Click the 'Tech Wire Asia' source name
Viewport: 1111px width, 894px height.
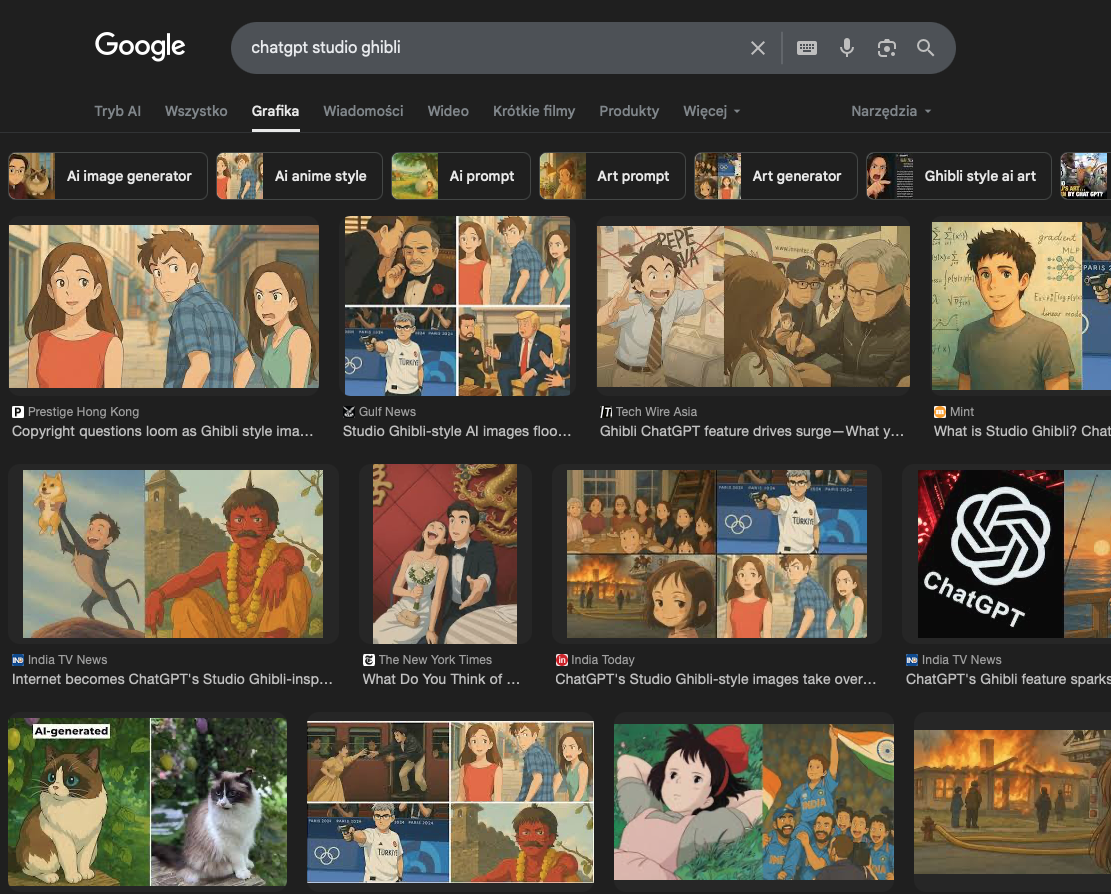click(656, 412)
